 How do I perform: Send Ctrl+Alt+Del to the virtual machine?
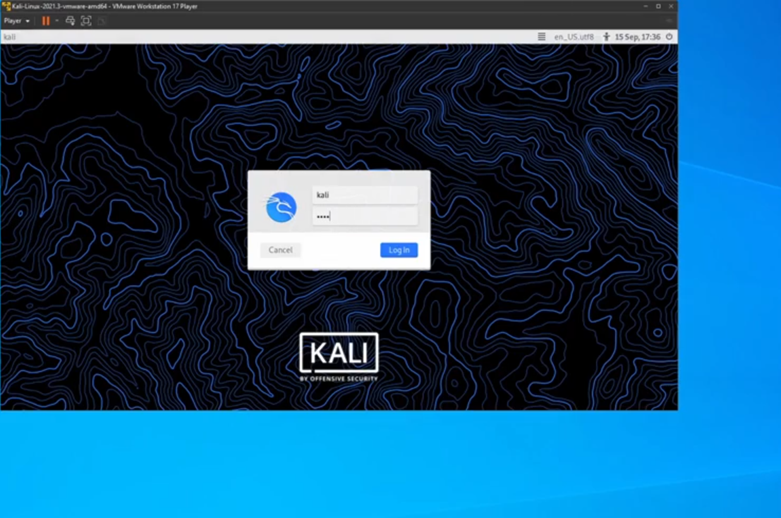[70, 21]
